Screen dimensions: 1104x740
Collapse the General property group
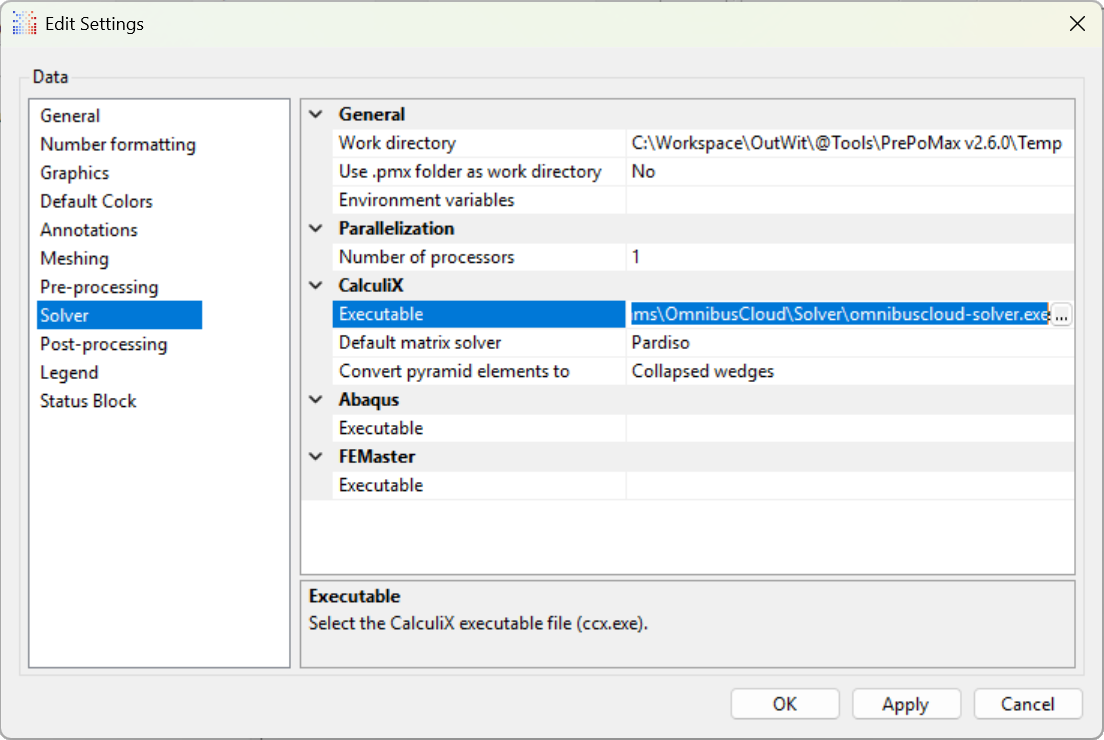[316, 114]
